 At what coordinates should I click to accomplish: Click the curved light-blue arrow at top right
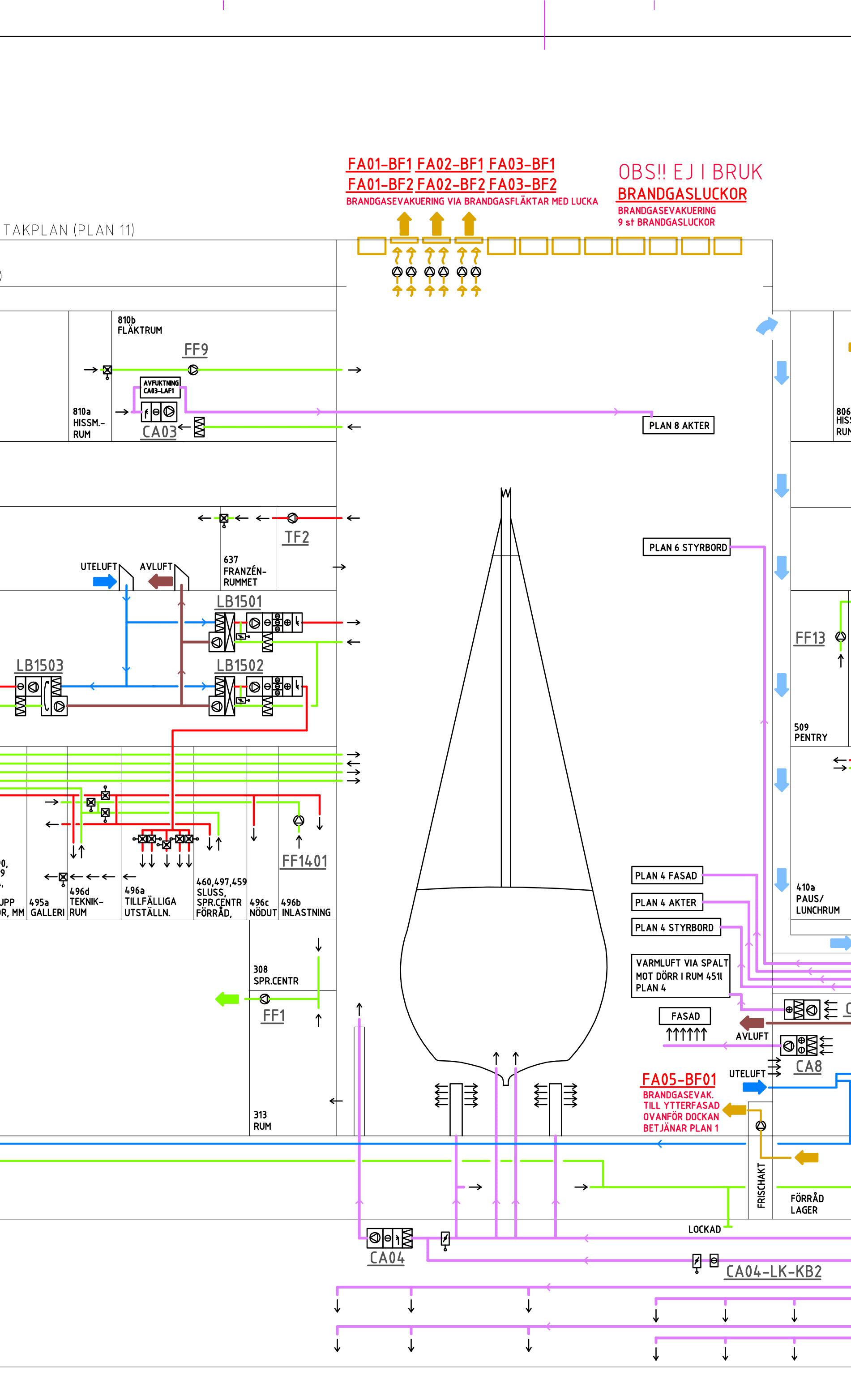(766, 325)
